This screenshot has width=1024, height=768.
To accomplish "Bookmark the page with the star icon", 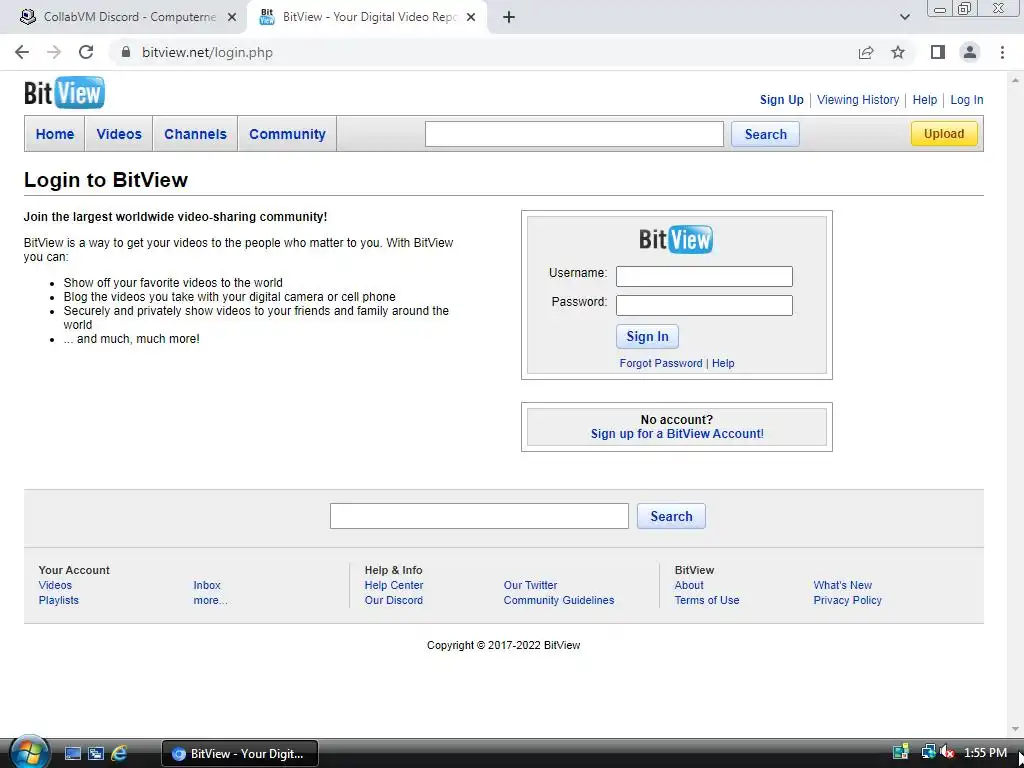I will point(898,52).
